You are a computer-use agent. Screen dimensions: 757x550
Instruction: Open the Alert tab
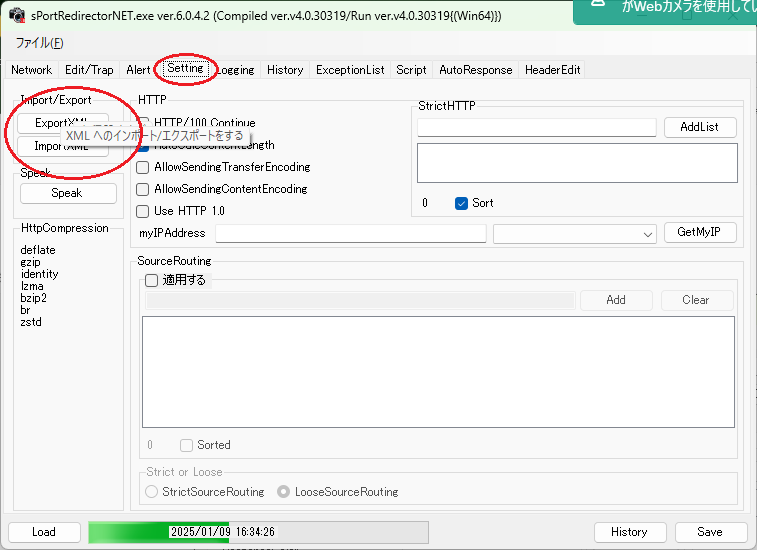point(138,70)
